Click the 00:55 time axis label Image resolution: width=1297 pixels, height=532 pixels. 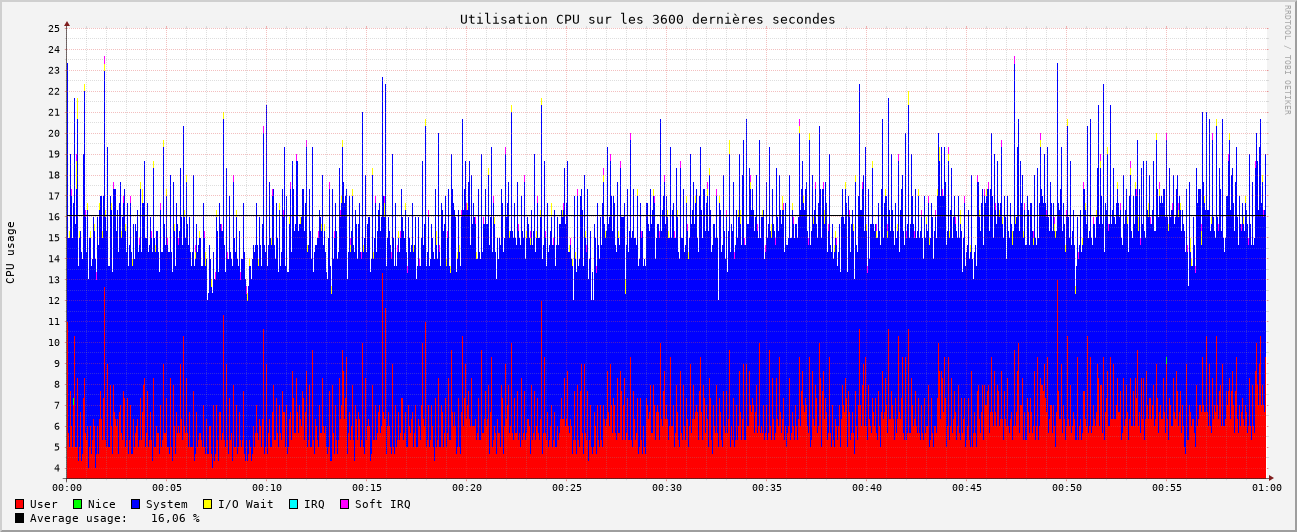(x=1167, y=488)
